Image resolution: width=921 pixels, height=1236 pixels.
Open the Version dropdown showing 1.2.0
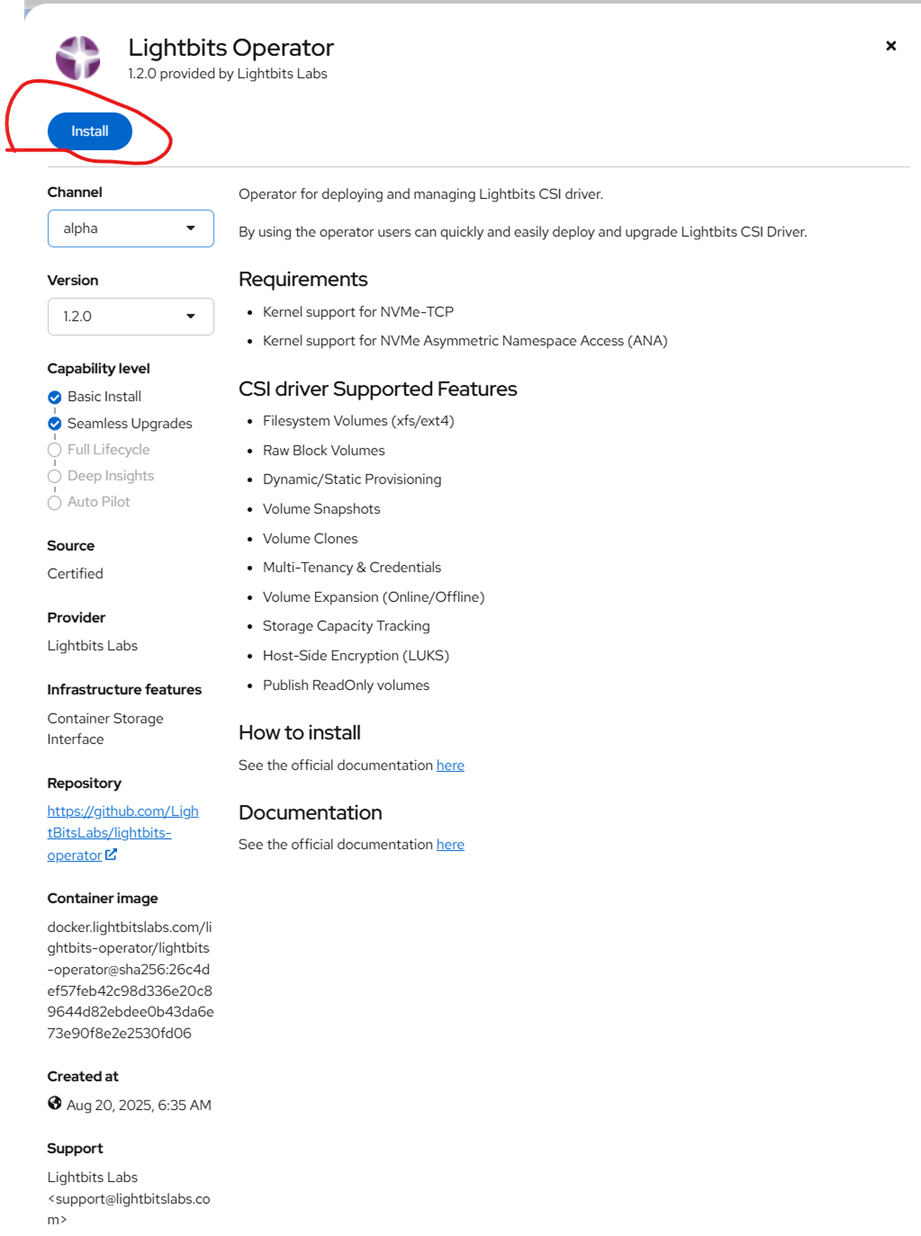(130, 316)
